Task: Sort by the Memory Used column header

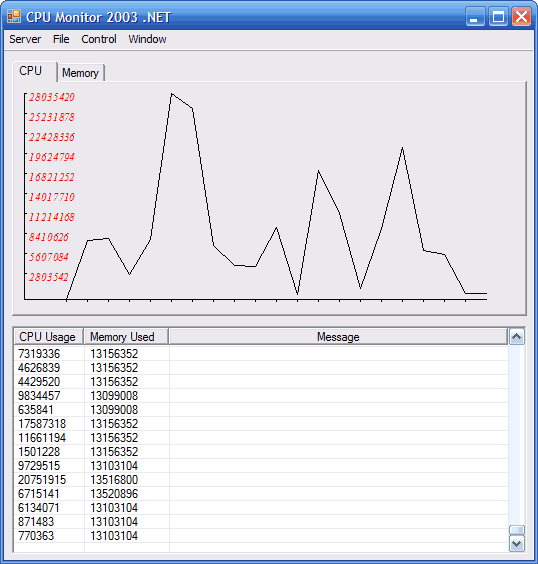Action: click(x=126, y=337)
